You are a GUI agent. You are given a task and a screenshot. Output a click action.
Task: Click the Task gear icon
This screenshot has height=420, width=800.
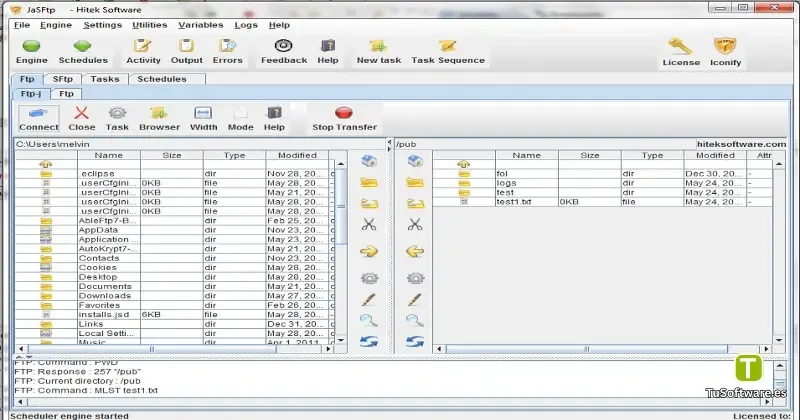click(x=117, y=113)
